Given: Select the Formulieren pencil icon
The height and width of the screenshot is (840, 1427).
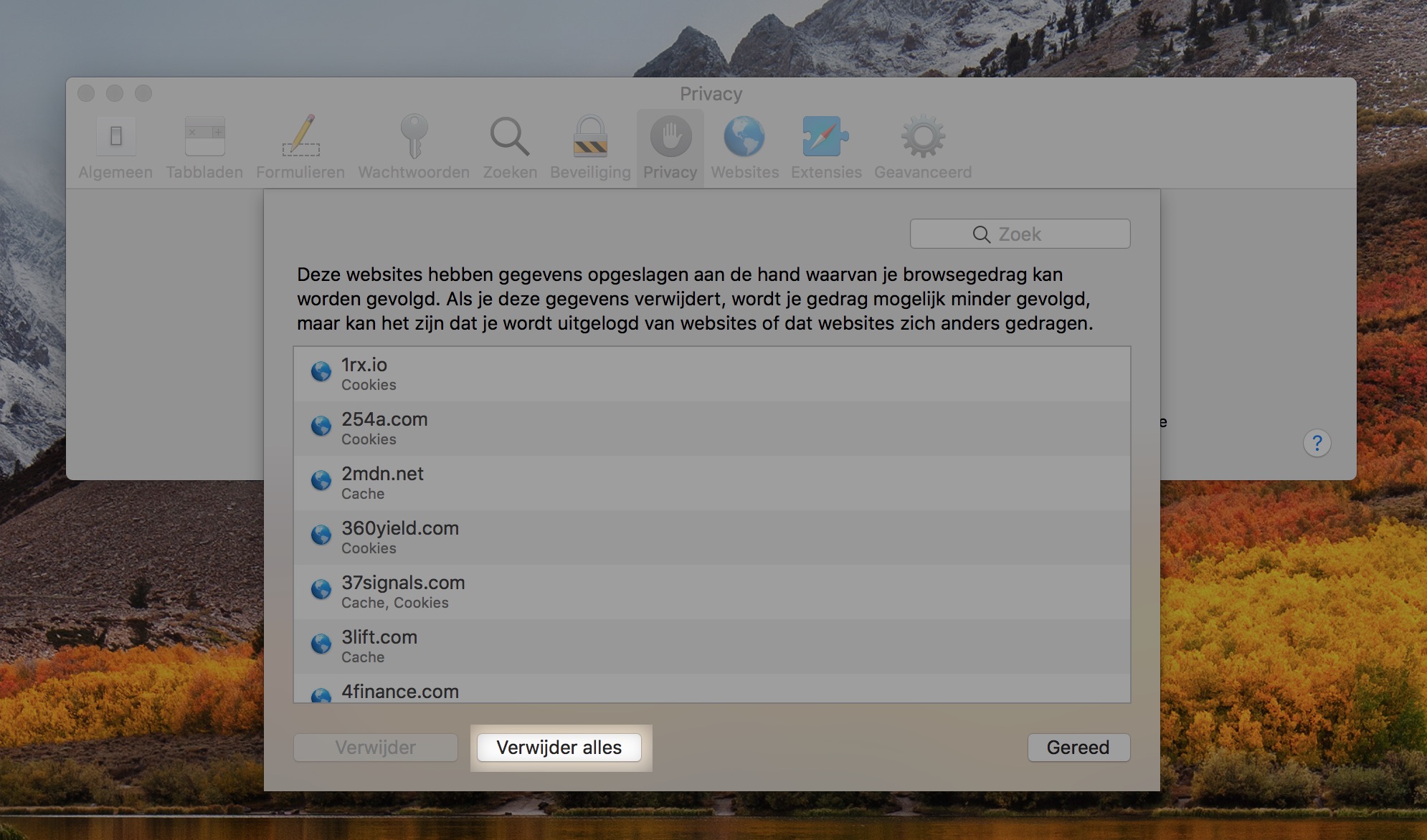Looking at the screenshot, I should click(x=300, y=138).
